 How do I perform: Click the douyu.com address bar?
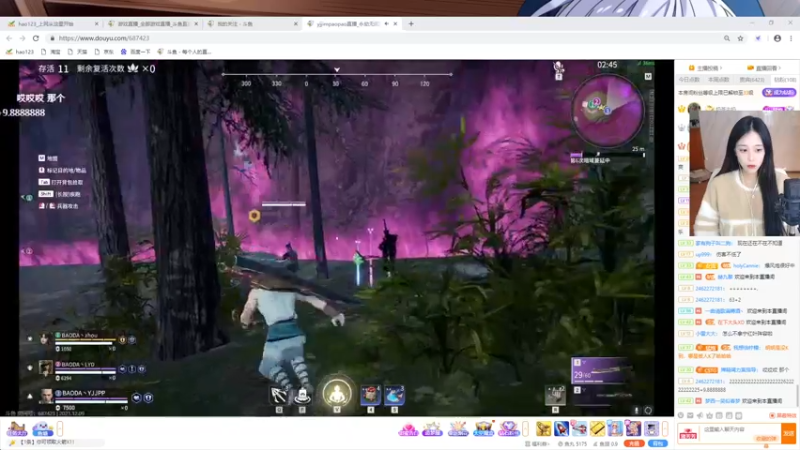click(383, 38)
